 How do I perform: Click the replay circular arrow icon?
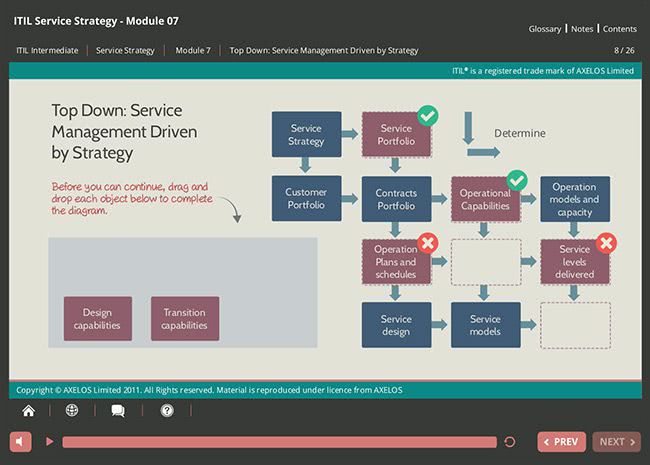pos(510,442)
